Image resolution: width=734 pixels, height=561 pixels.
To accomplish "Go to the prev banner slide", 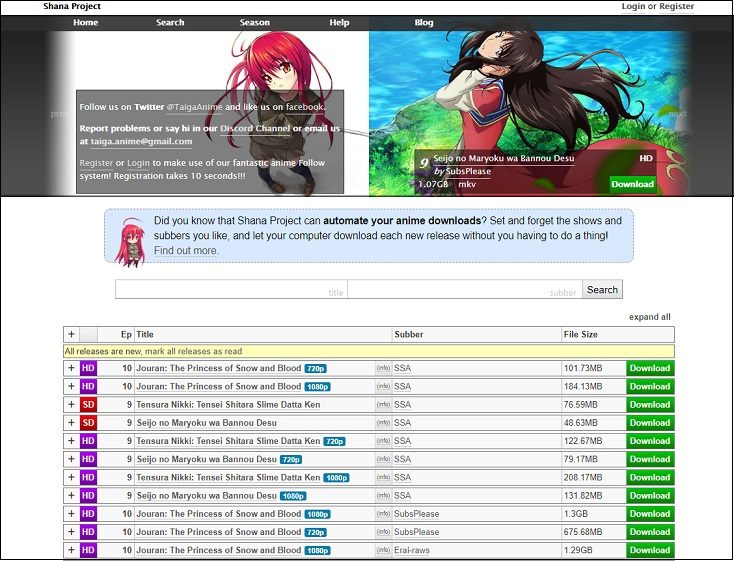I will point(59,114).
